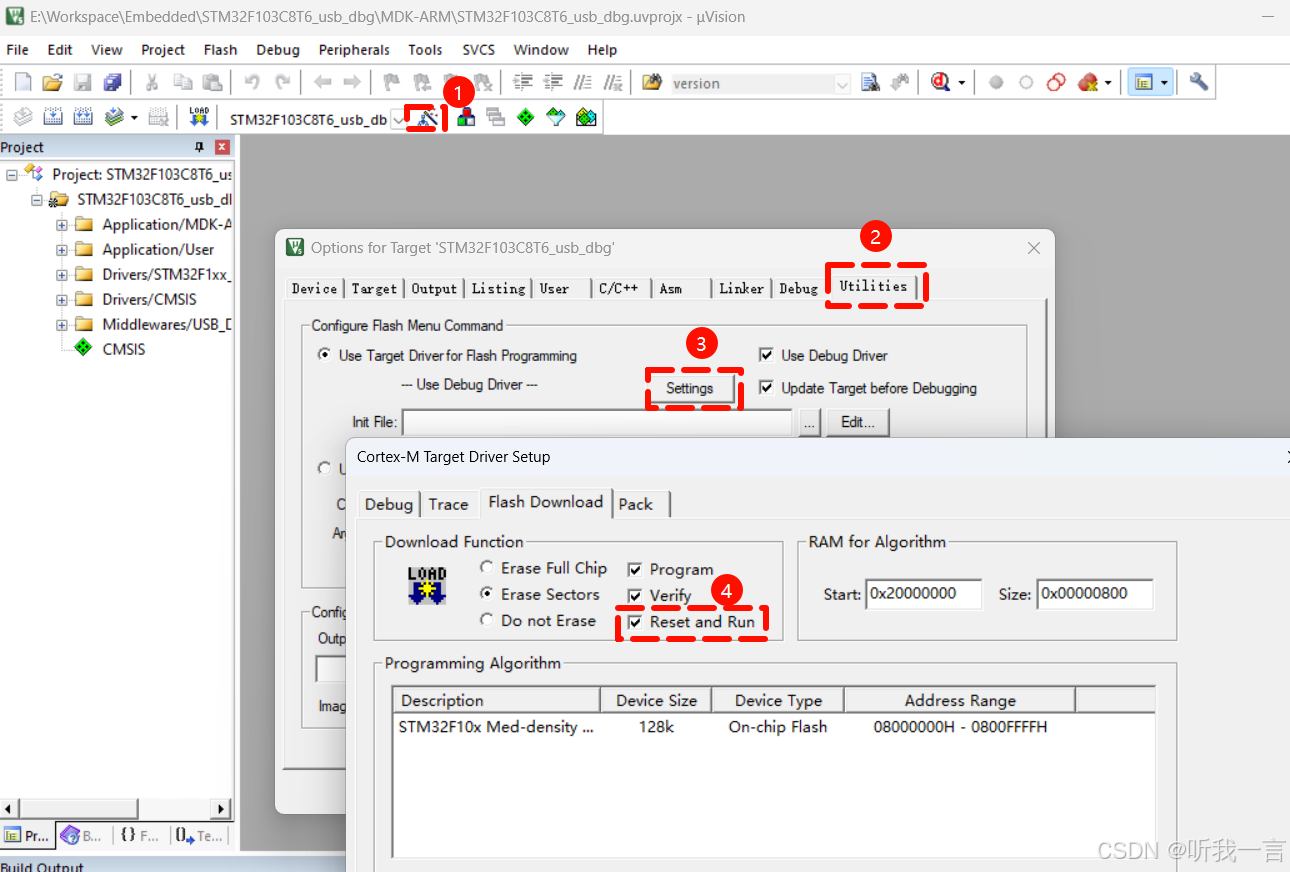Click Disable All Breakpoints icon
The height and width of the screenshot is (872, 1290).
[1056, 83]
